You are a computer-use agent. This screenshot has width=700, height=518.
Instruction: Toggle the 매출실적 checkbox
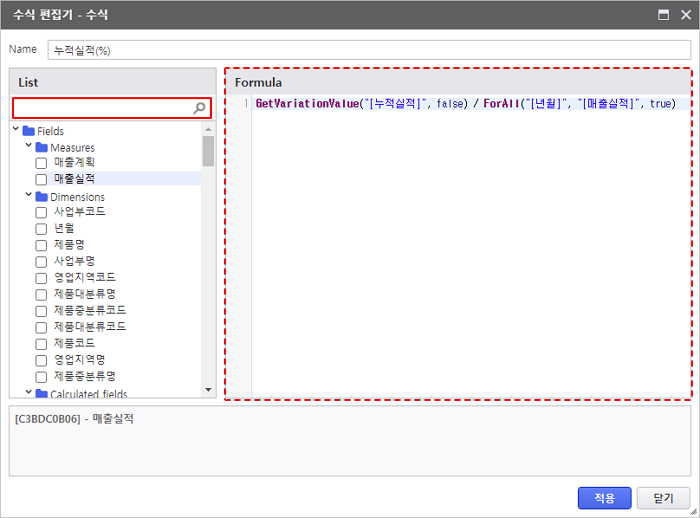(41, 179)
